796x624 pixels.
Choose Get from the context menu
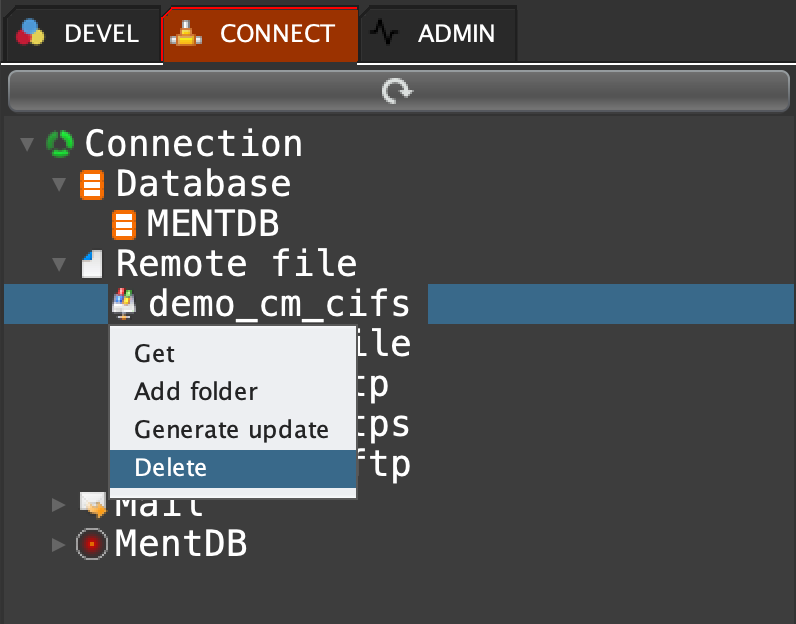click(x=155, y=354)
